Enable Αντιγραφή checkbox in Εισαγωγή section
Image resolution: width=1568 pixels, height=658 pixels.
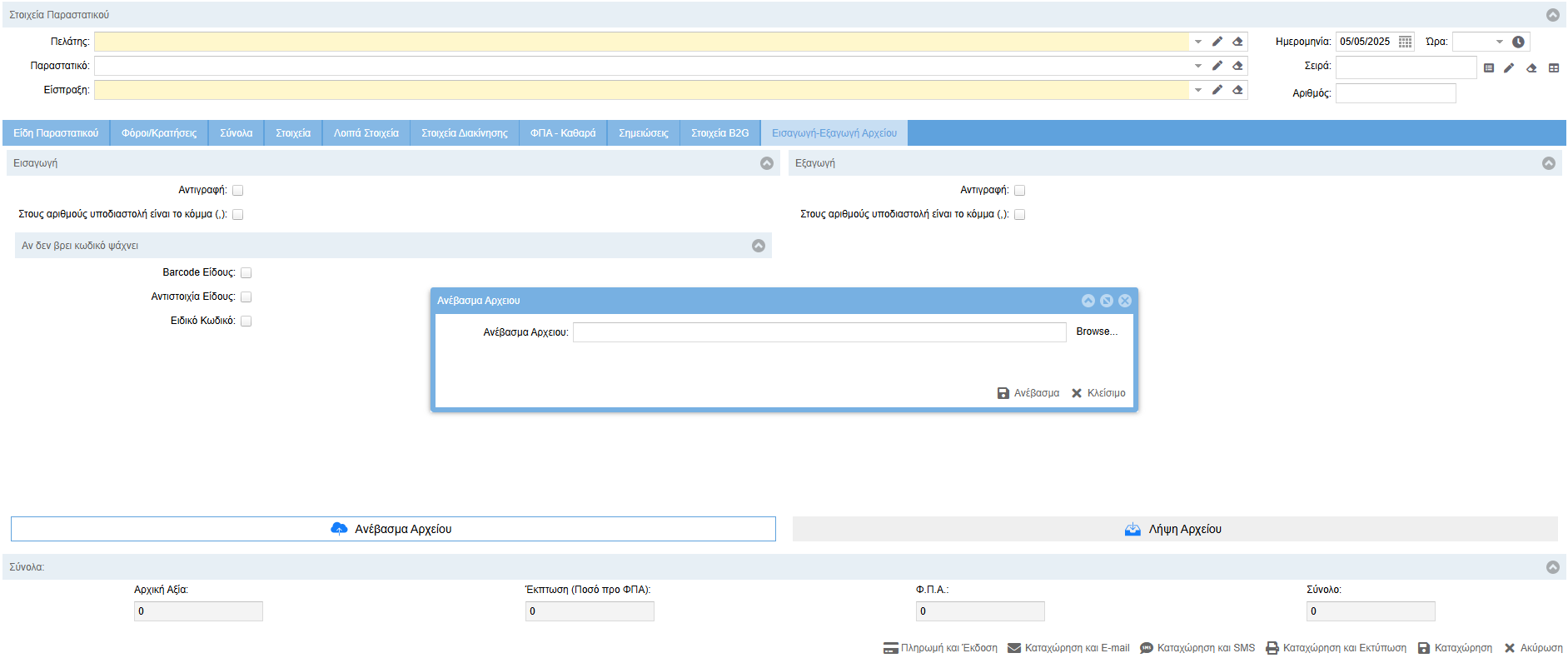point(237,191)
